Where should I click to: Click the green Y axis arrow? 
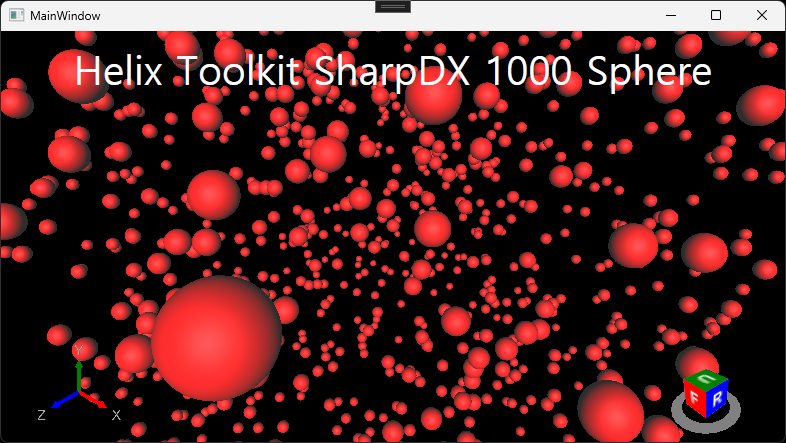(79, 376)
